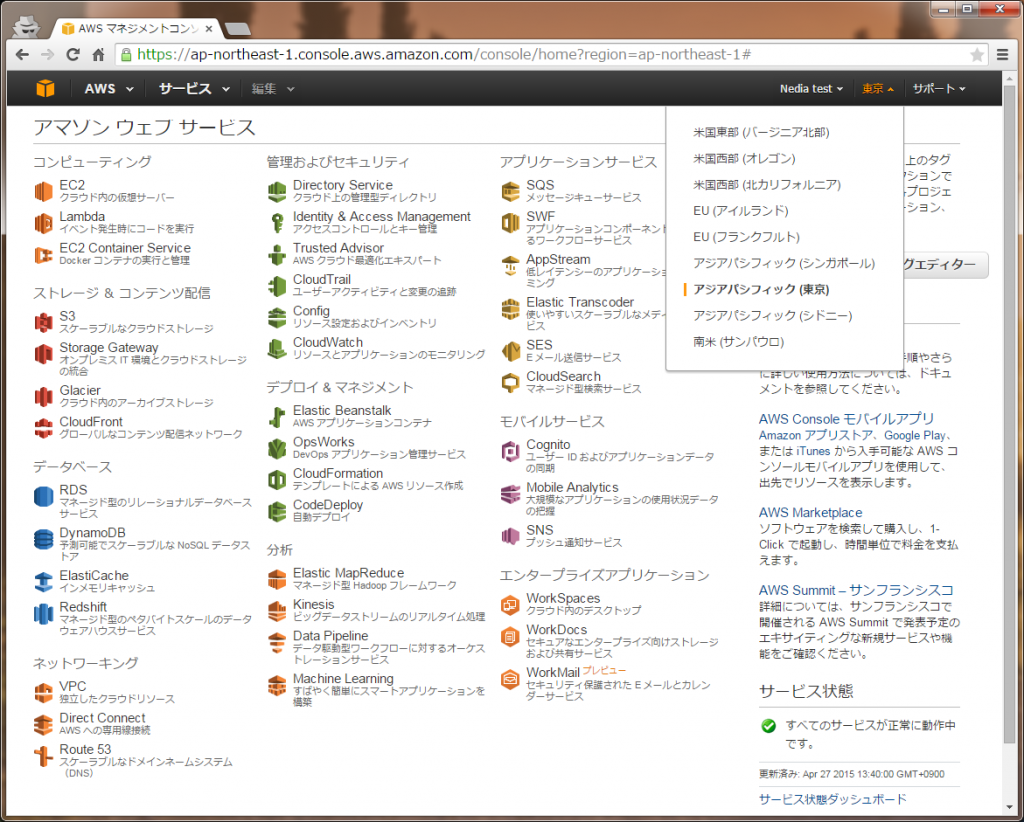Click the SQS icon
This screenshot has width=1024, height=822.
pos(510,191)
